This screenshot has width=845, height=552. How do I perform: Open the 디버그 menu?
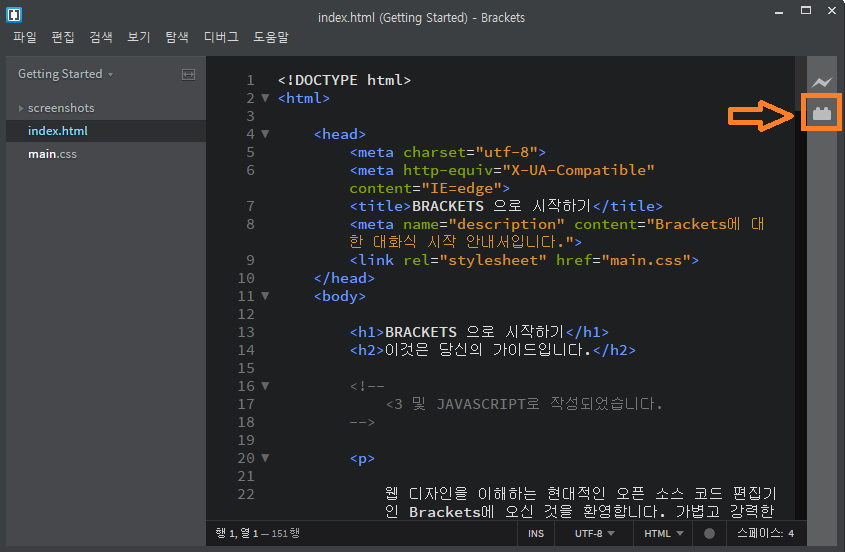pos(221,37)
